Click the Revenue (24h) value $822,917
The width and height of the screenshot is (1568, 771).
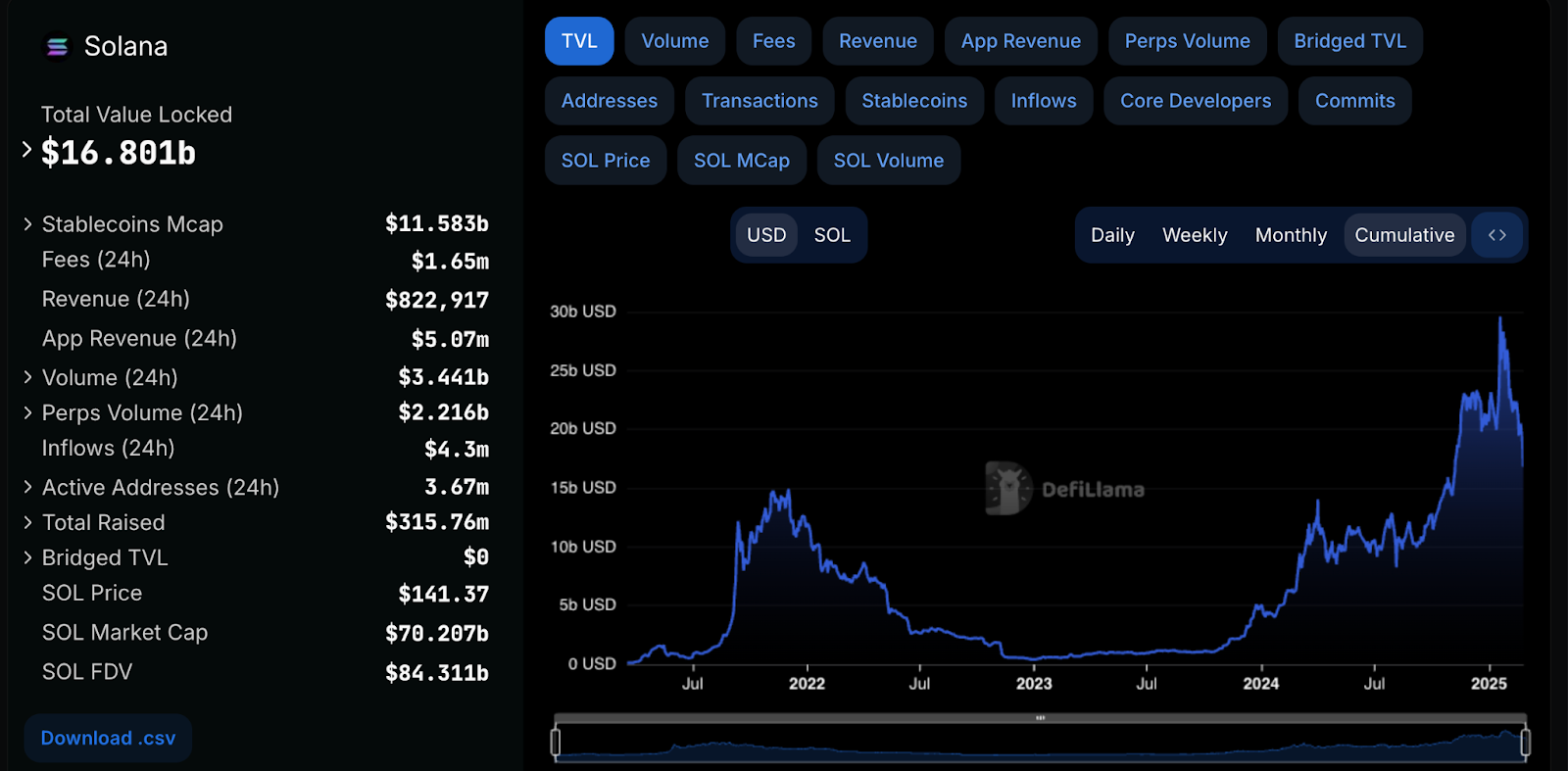[x=437, y=300]
